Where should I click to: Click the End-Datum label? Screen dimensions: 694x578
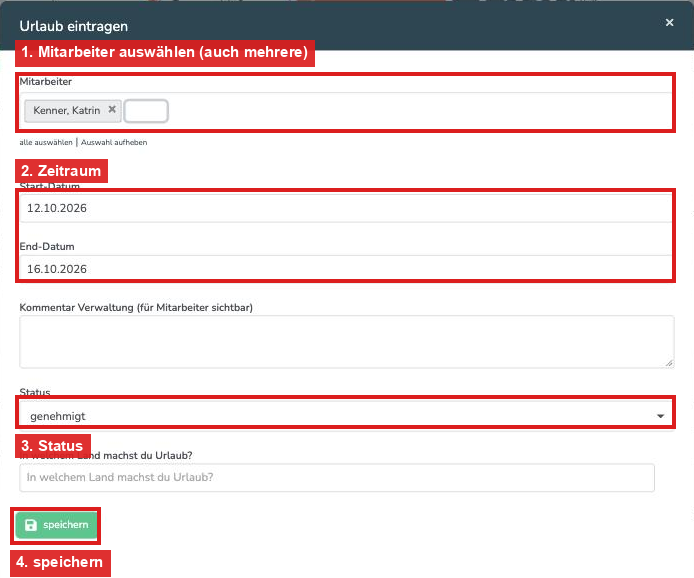[47, 247]
